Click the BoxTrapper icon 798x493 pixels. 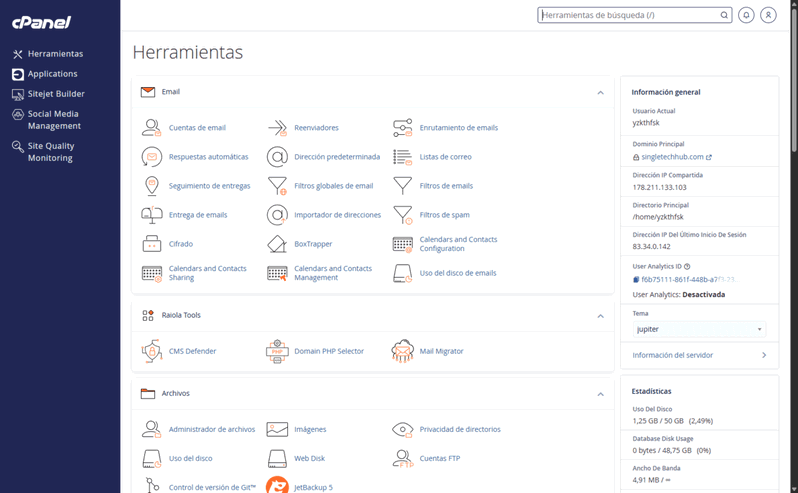click(x=277, y=244)
